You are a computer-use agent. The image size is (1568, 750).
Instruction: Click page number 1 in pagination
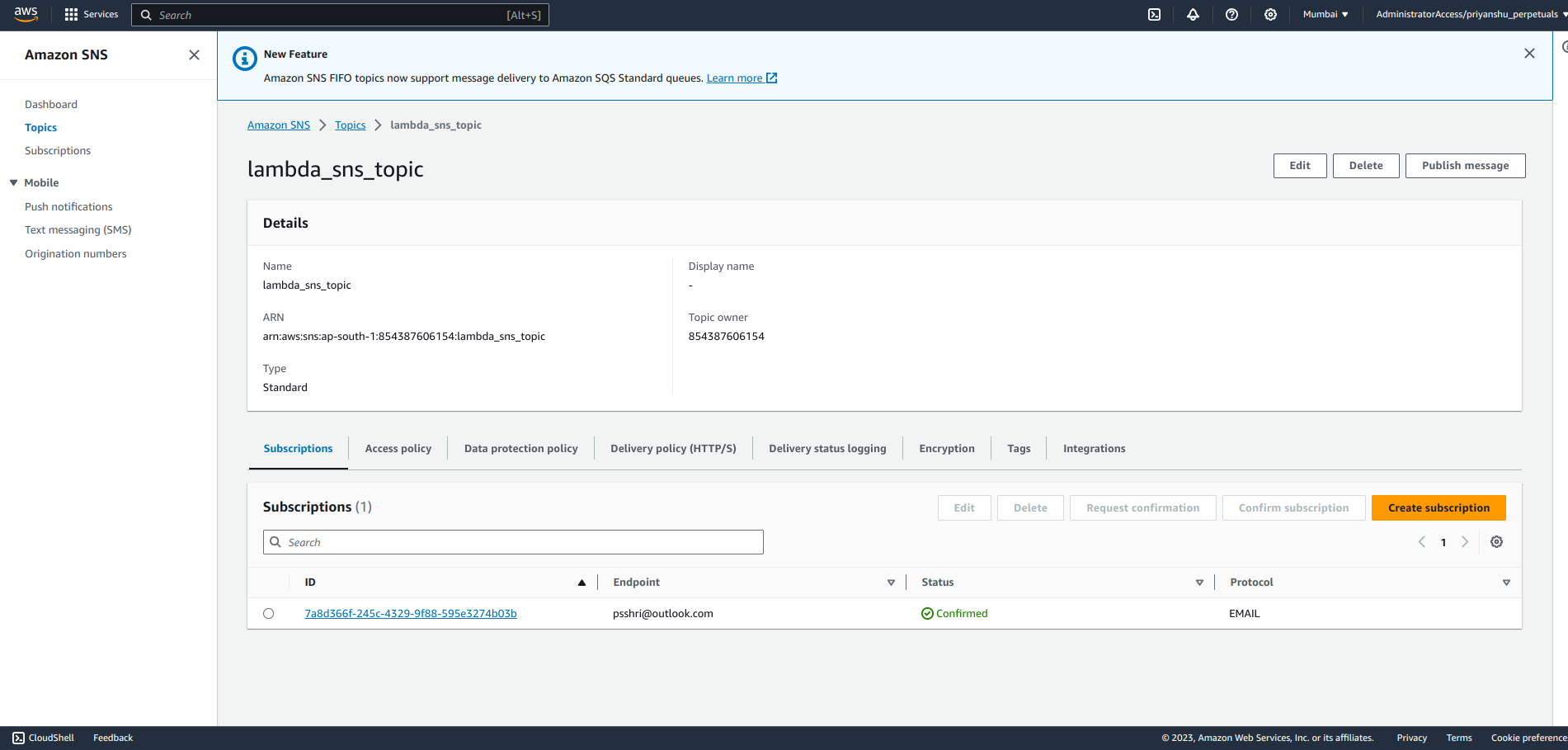click(1443, 542)
